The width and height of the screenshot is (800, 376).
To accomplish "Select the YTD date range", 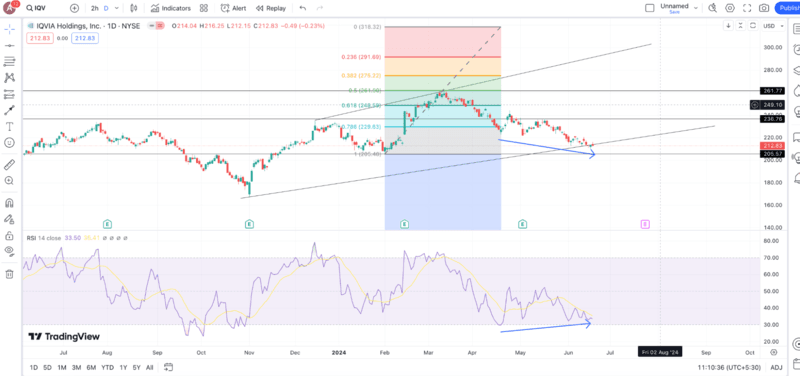I will (x=108, y=367).
